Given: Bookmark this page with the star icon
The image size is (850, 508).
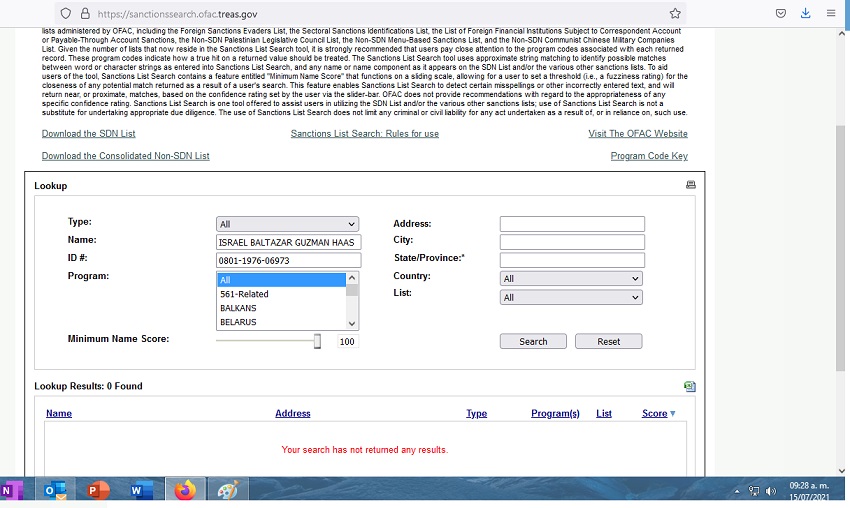Looking at the screenshot, I should [676, 14].
